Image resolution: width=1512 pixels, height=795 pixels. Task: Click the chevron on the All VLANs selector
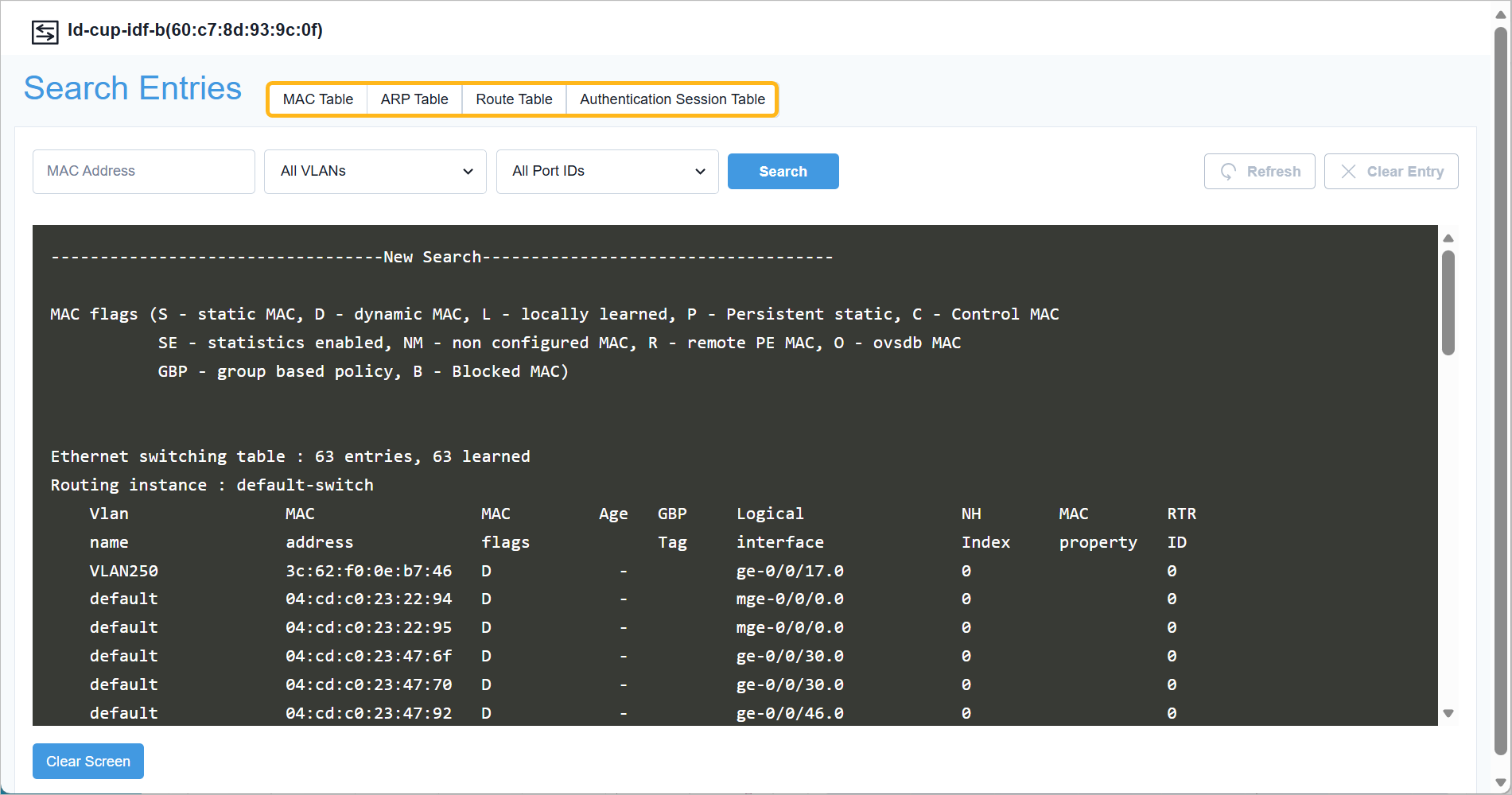point(468,171)
